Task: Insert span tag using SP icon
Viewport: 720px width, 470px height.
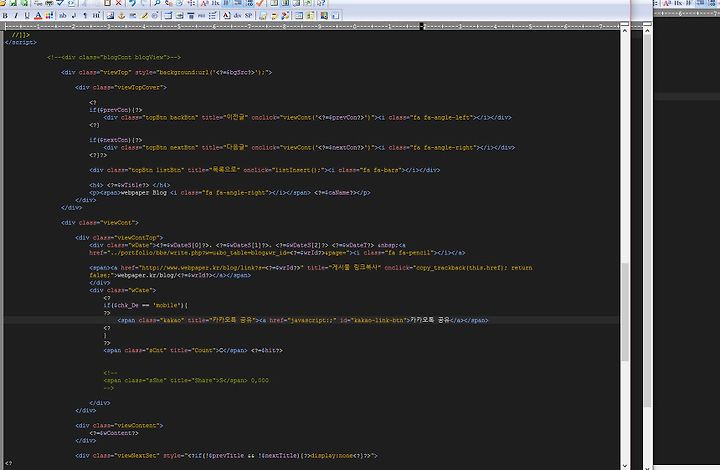Action: 248,16
